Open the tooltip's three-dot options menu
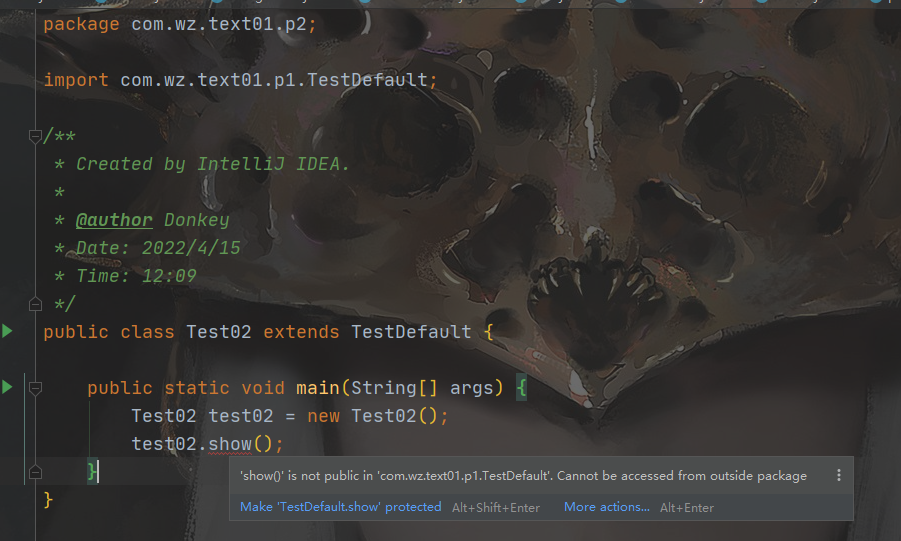The image size is (901, 541). pos(839,475)
